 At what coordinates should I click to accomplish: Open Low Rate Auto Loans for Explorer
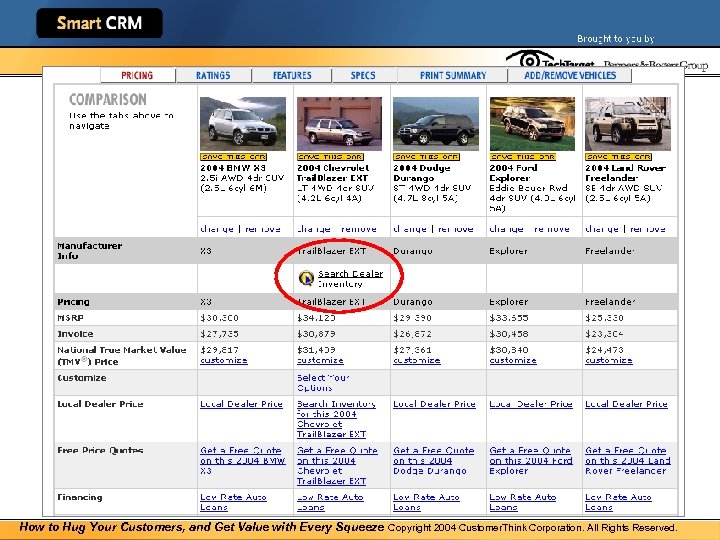tap(523, 502)
